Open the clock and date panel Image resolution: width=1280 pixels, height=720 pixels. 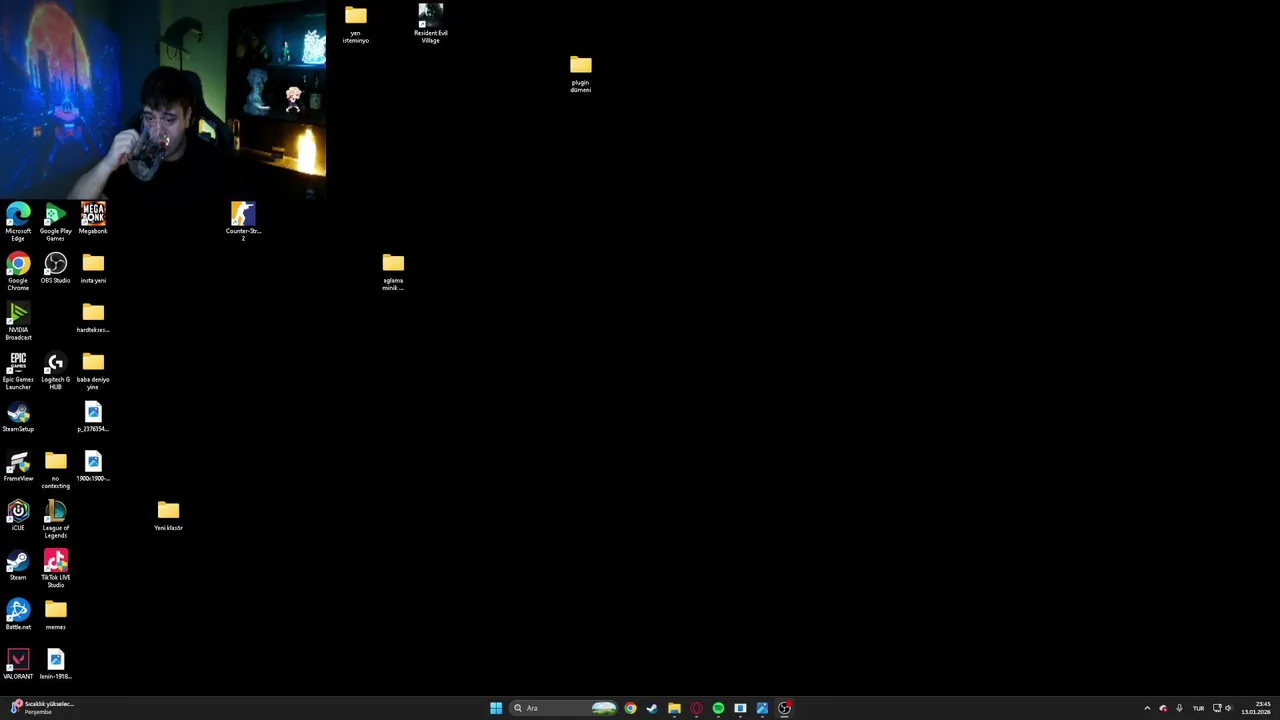coord(1256,708)
